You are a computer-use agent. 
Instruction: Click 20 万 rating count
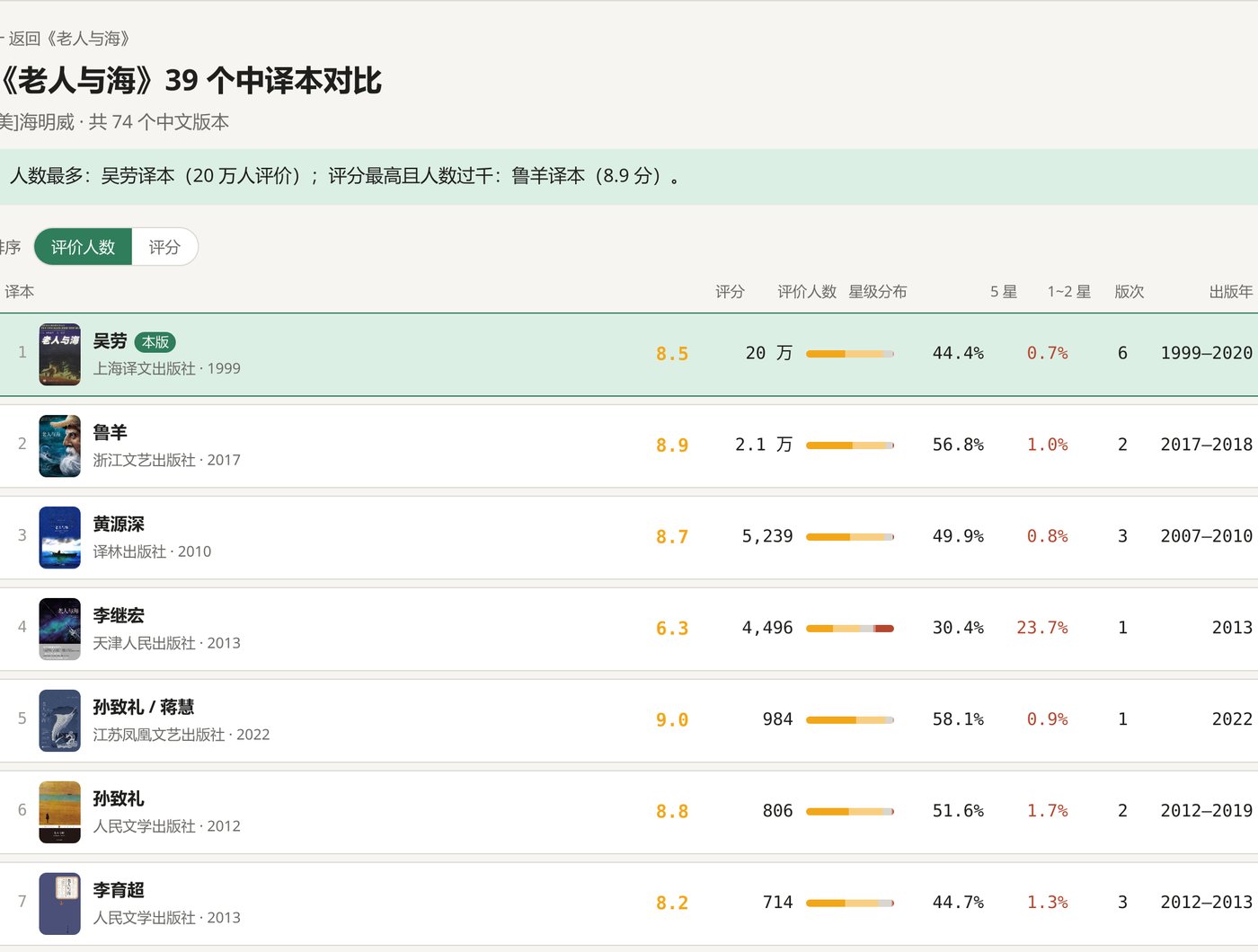(769, 353)
